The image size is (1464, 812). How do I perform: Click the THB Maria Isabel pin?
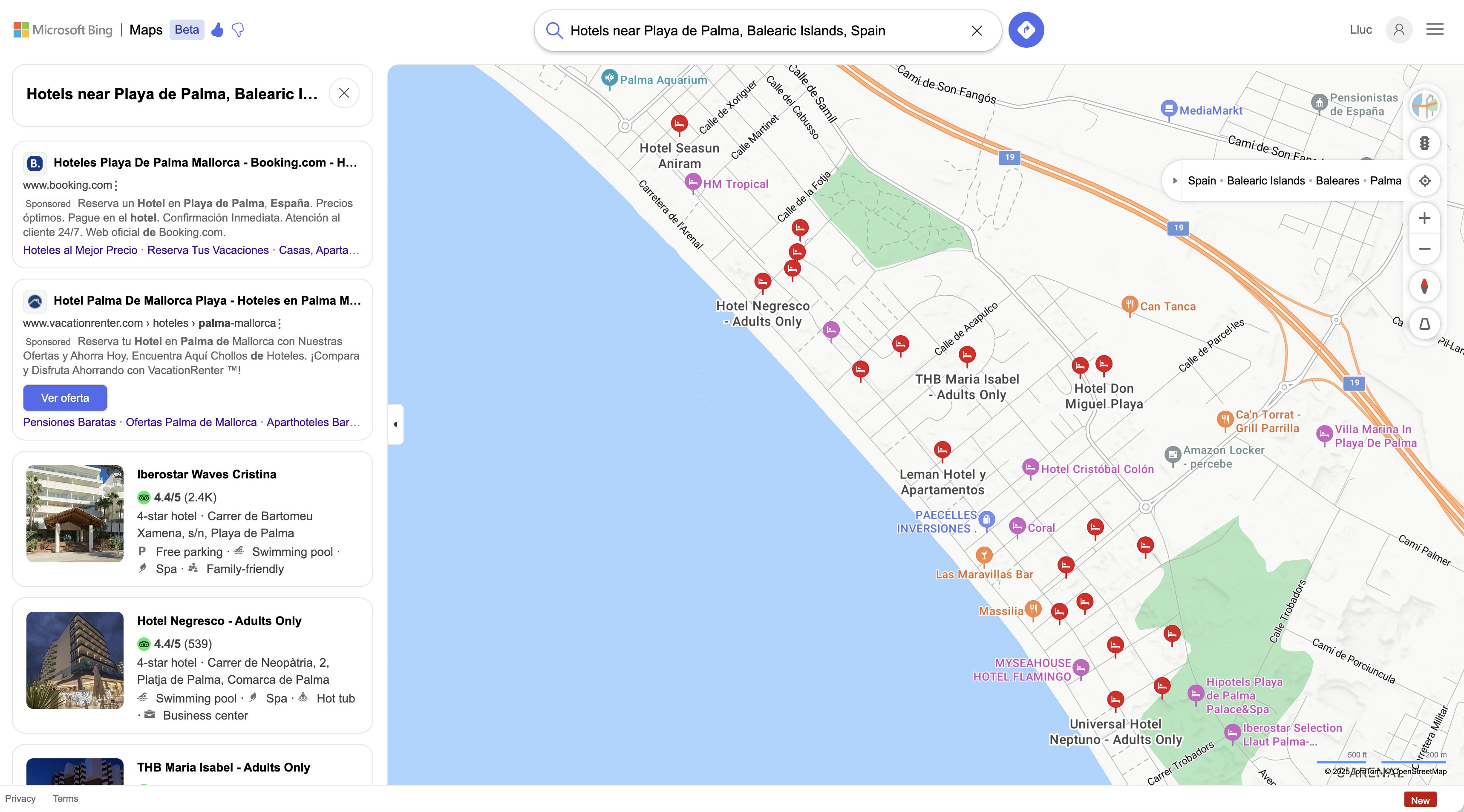967,356
